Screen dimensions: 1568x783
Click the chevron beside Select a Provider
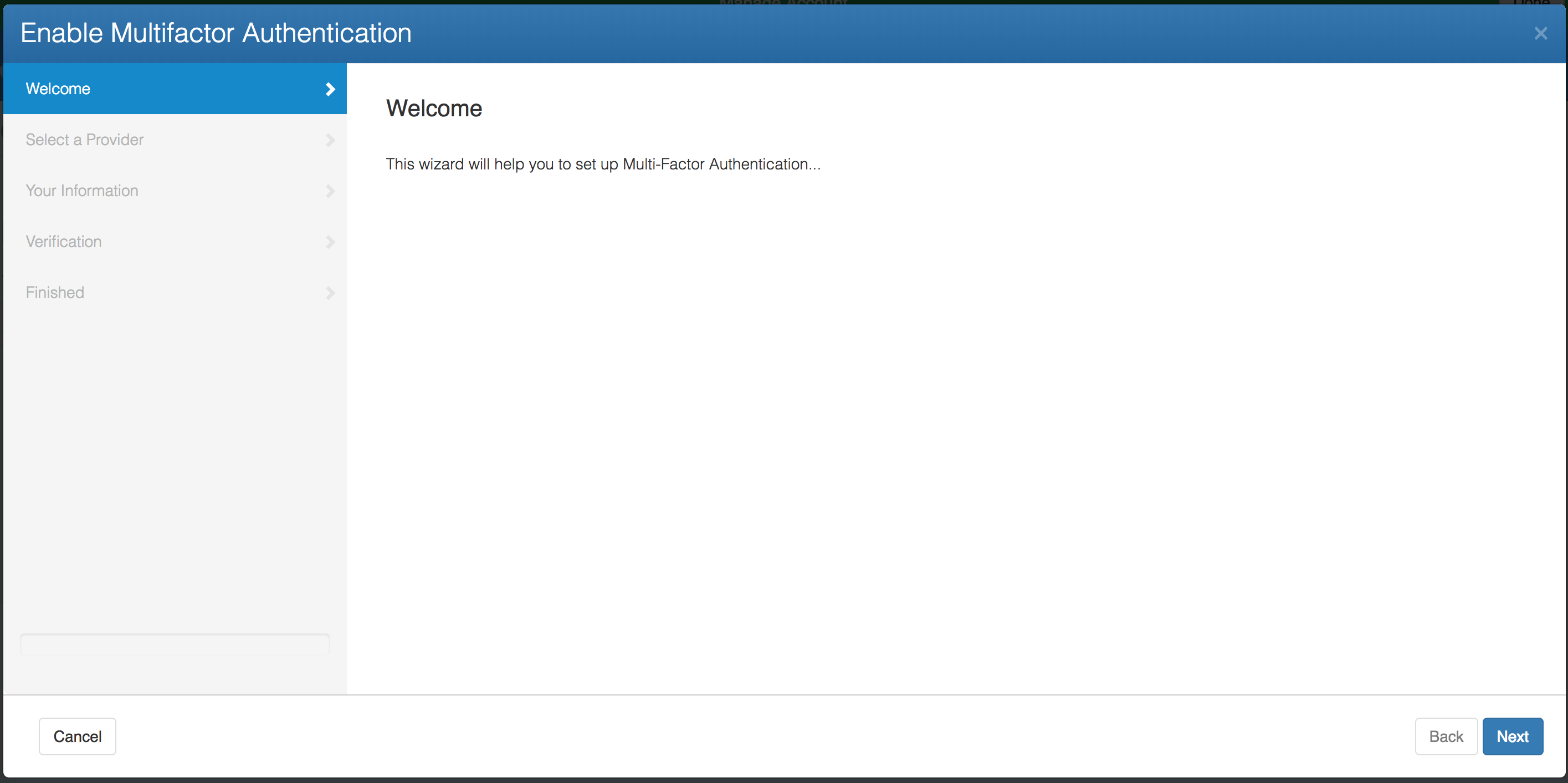pyautogui.click(x=330, y=141)
